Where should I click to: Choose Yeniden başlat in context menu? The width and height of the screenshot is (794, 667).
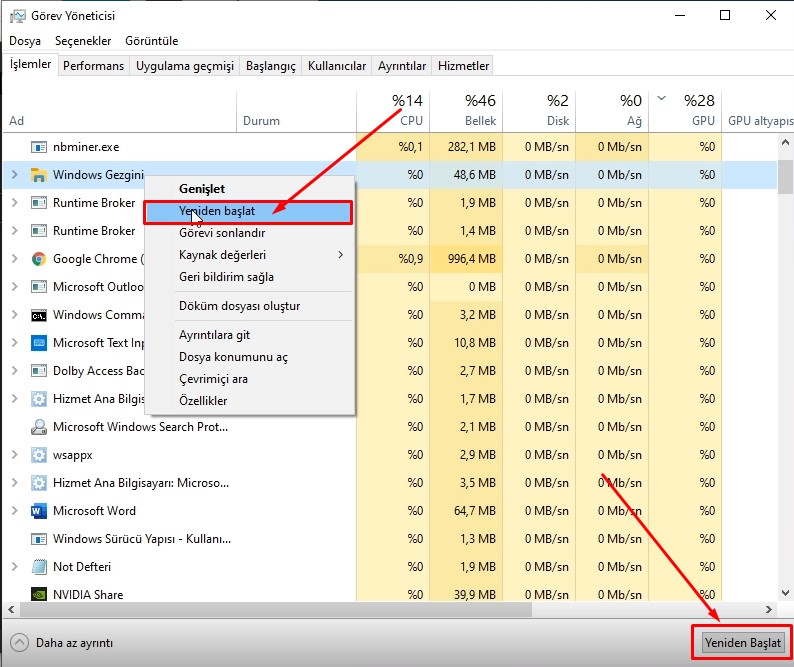click(248, 212)
